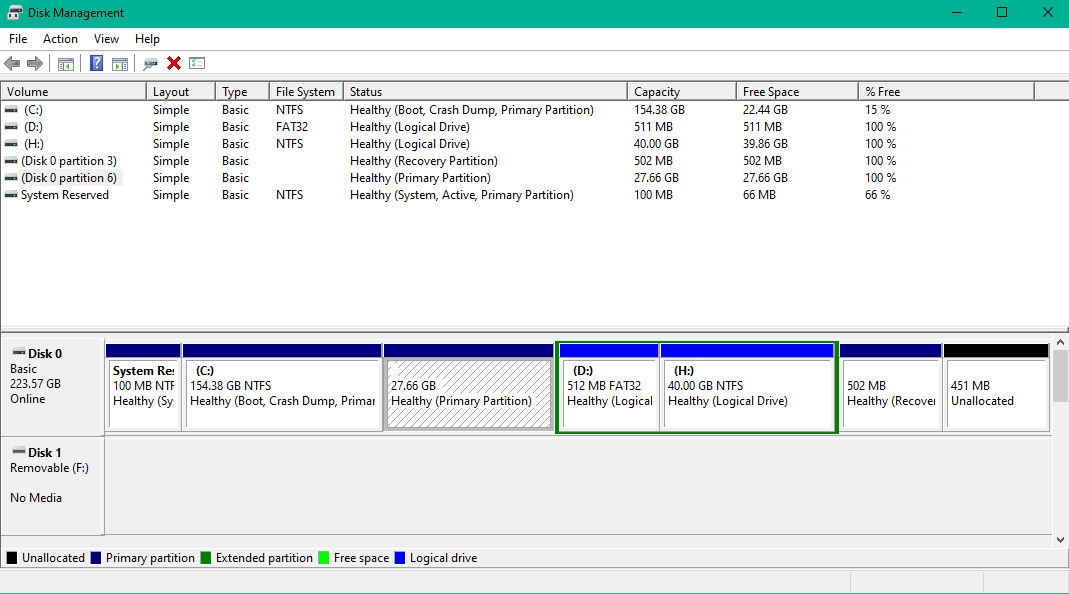Click the red X Delete icon

click(x=174, y=63)
